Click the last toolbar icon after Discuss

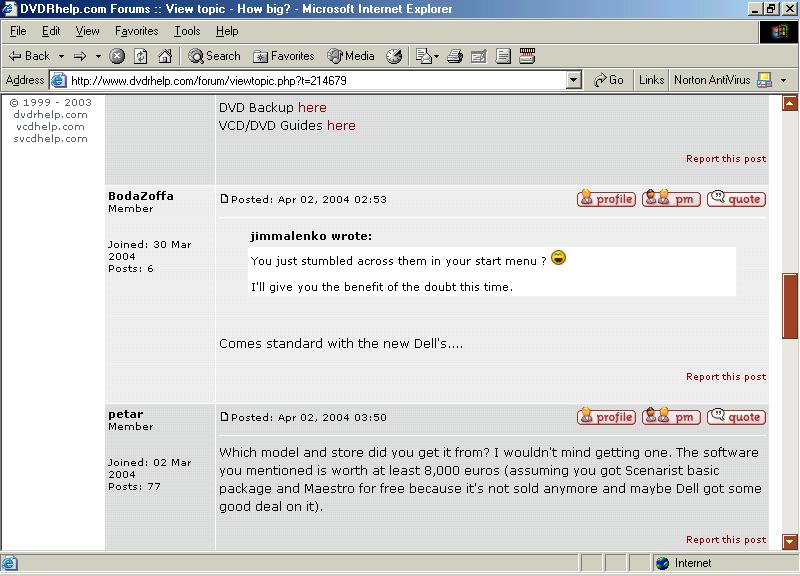pos(527,56)
